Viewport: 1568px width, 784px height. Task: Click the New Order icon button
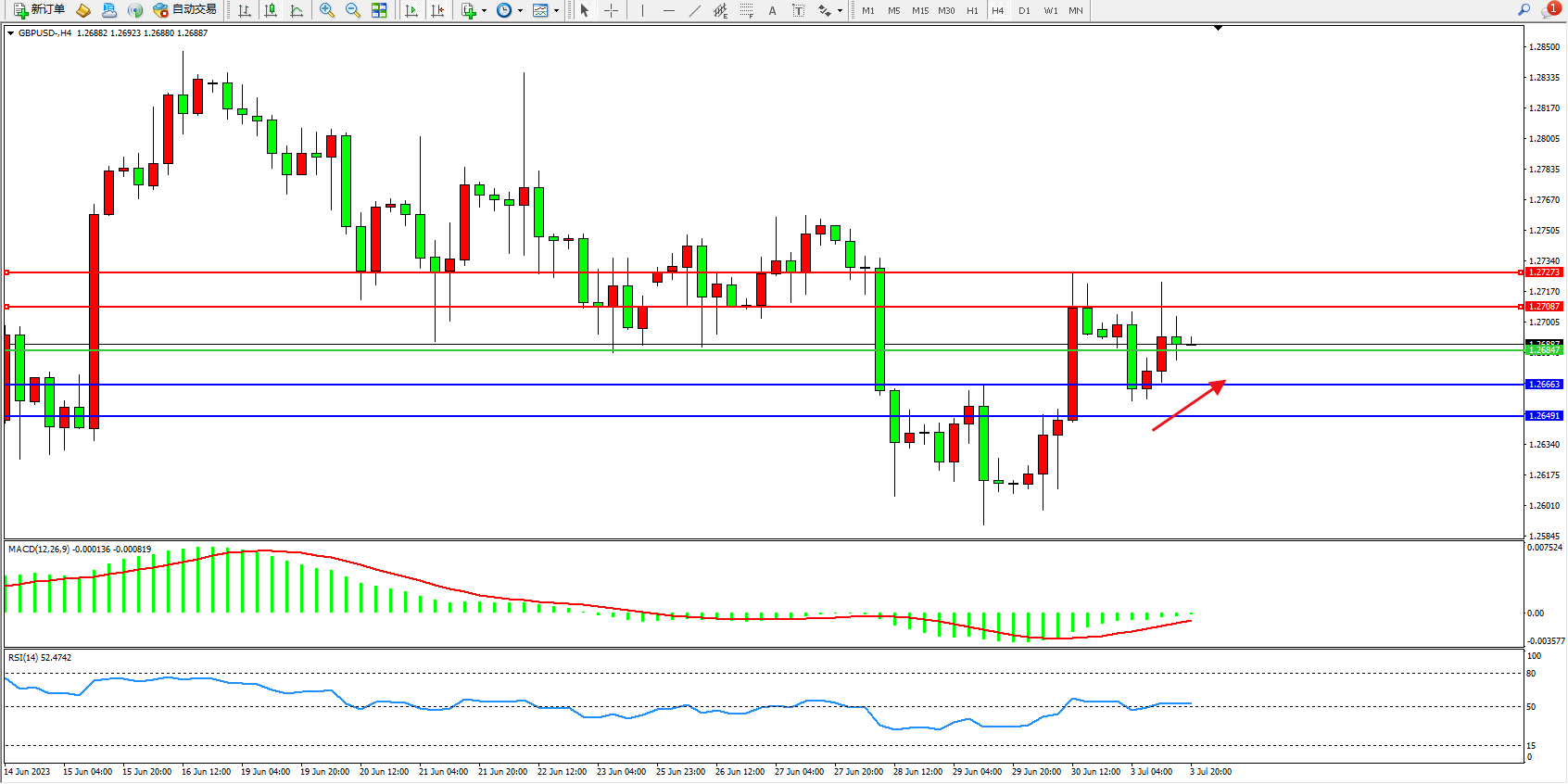(39, 10)
